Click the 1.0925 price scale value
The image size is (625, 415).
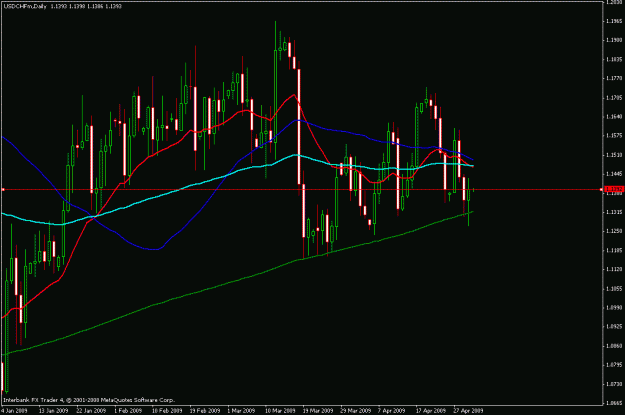614,326
